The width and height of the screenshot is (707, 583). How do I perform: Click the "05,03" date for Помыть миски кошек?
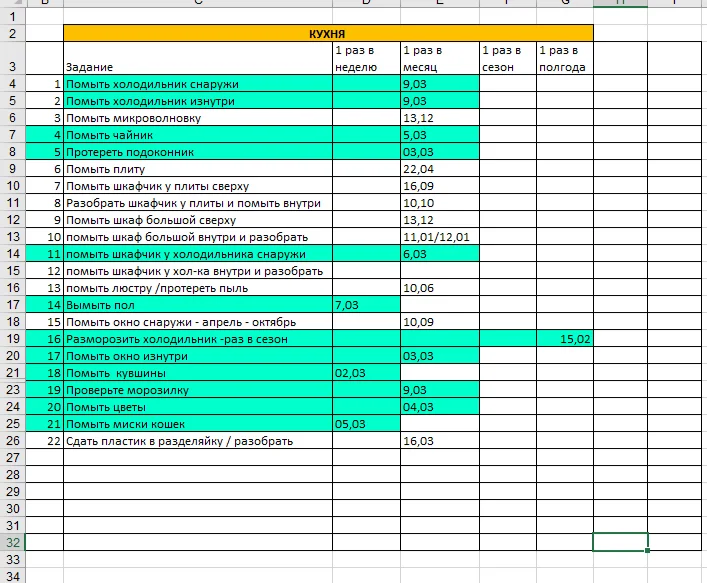(x=366, y=424)
